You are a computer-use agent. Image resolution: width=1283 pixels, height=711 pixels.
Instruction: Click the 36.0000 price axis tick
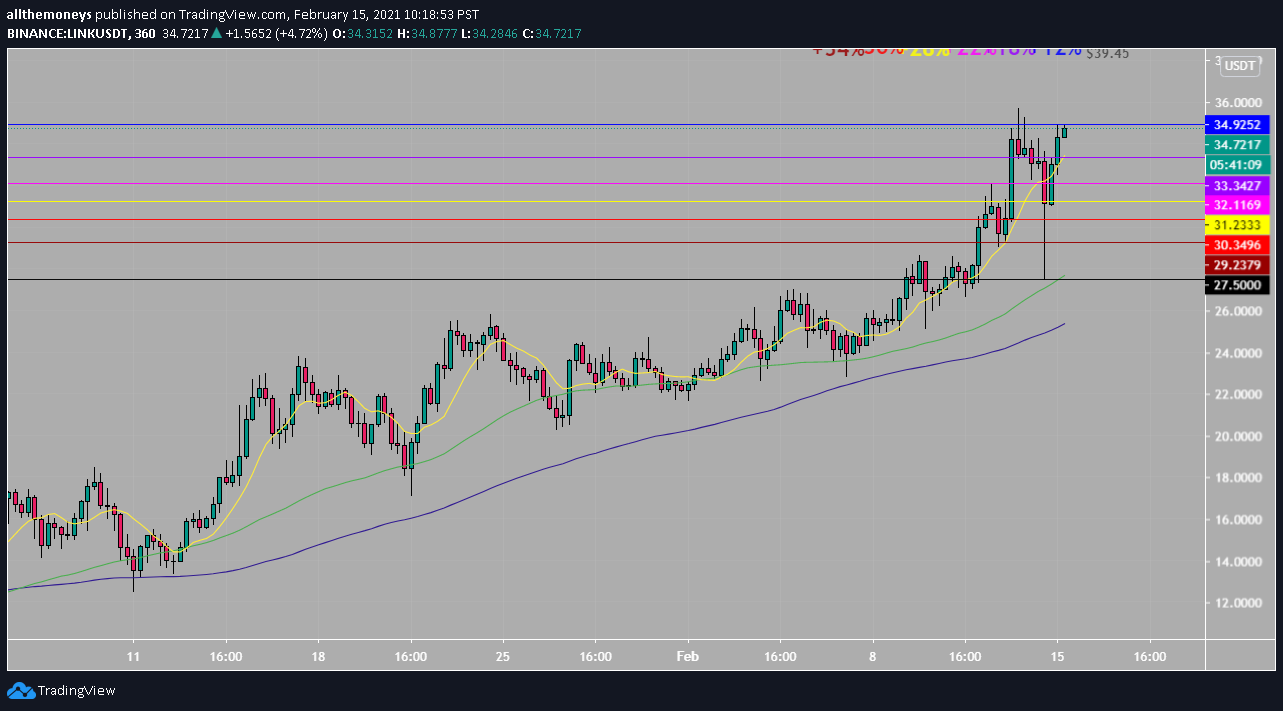[1237, 102]
